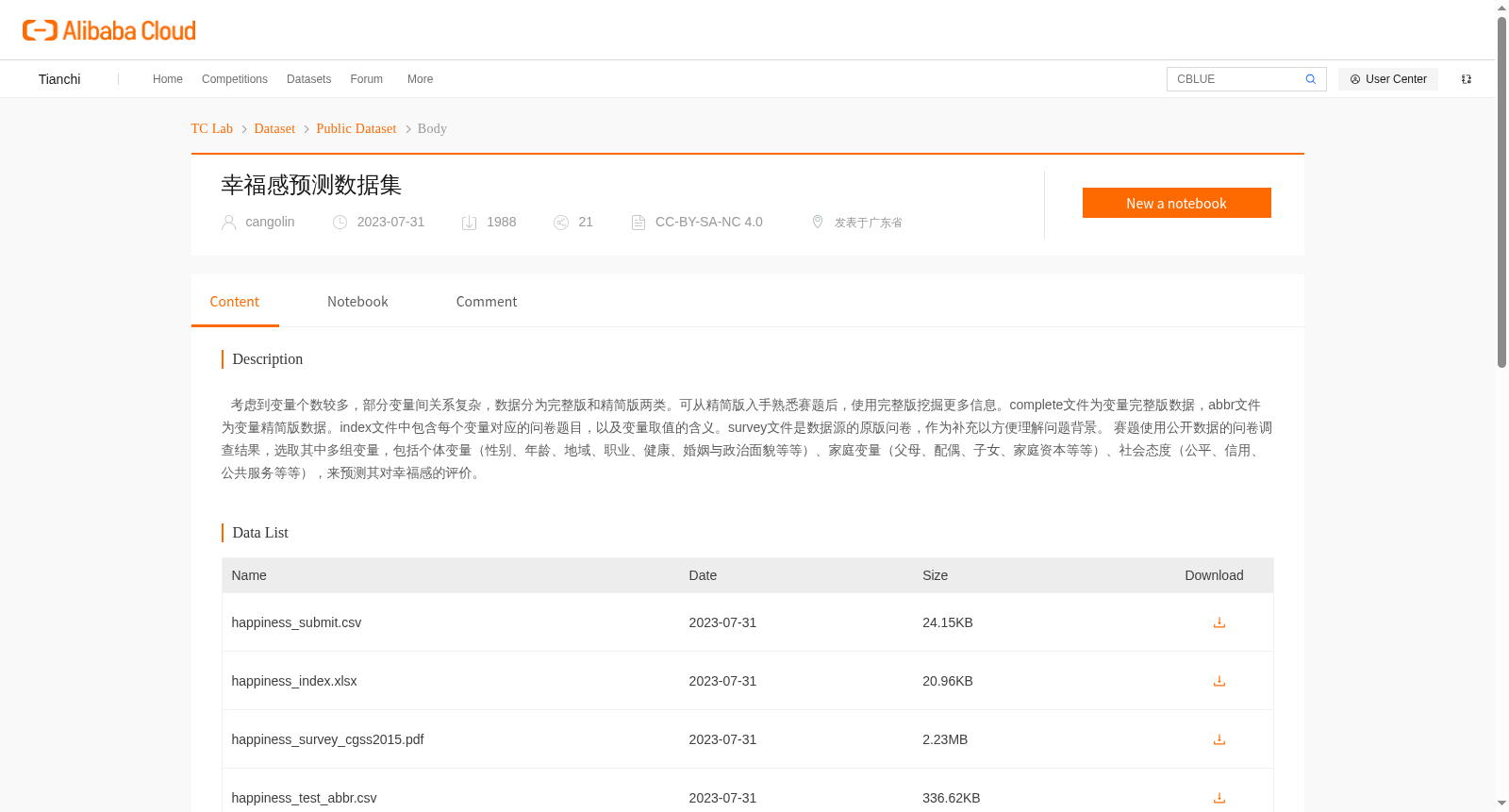Click the 发表于广东省 location text
1509x812 pixels.
pos(869,223)
